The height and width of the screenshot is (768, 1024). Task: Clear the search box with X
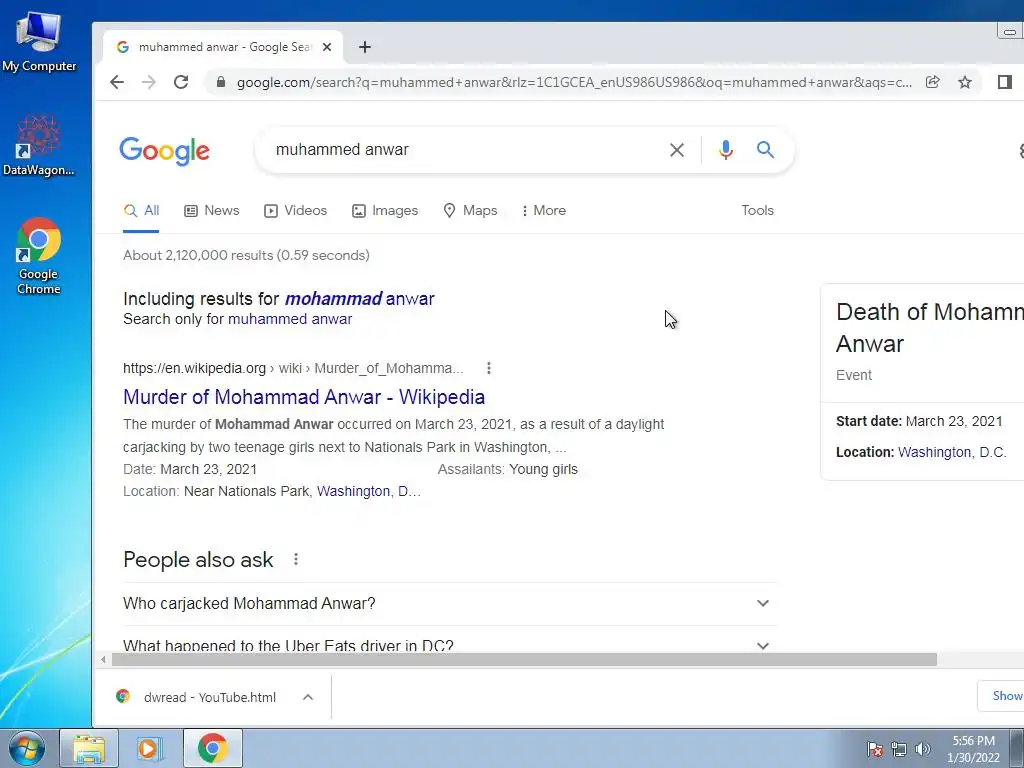click(x=677, y=150)
